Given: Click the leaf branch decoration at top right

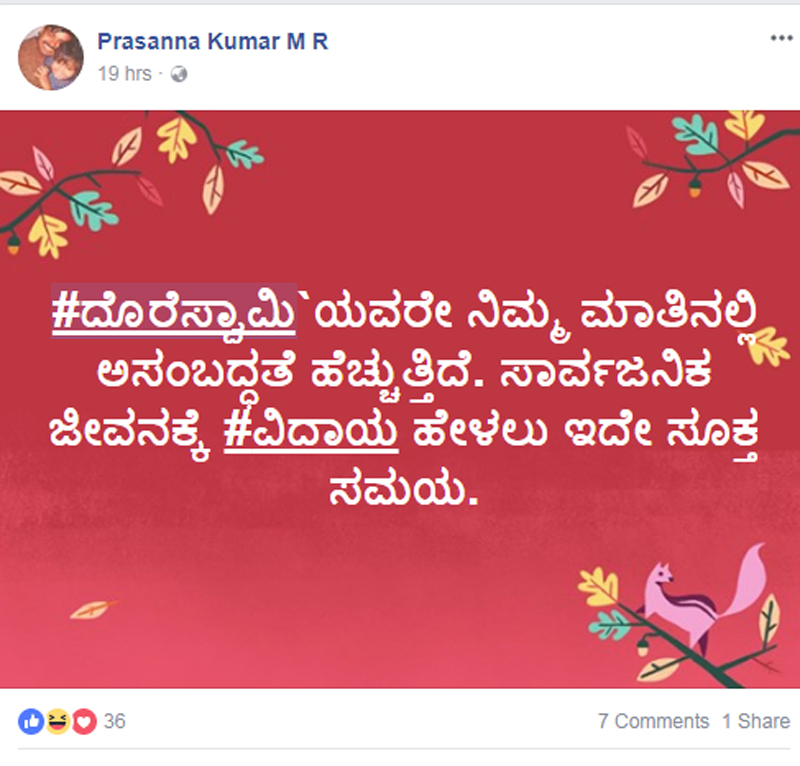Looking at the screenshot, I should 712,158.
